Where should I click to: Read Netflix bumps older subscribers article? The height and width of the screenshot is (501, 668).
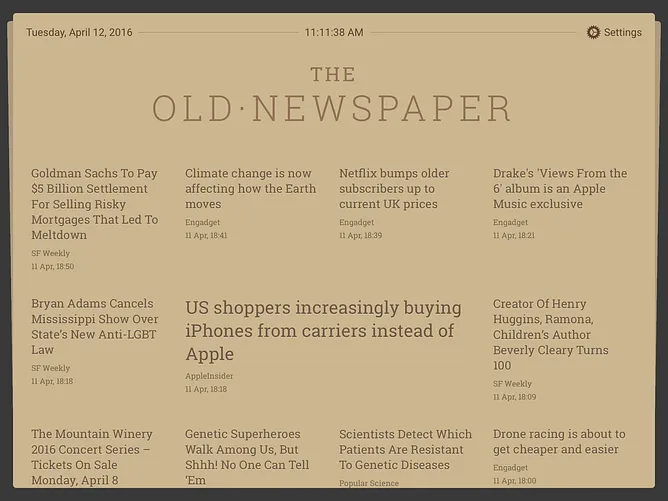click(394, 189)
